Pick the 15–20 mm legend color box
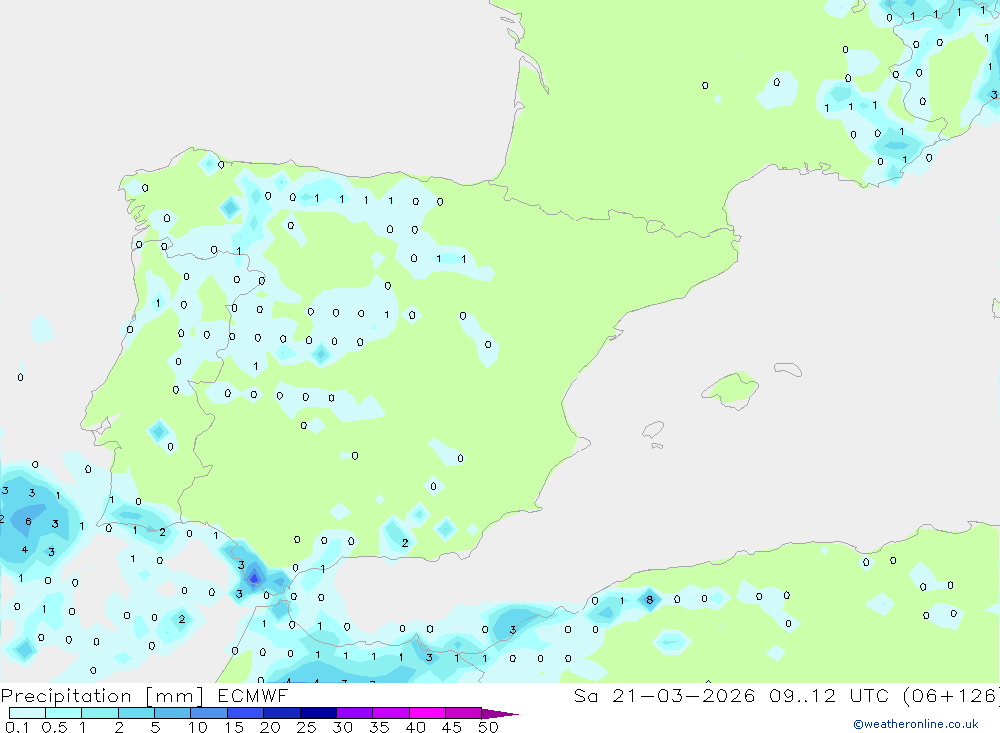Viewport: 1000px width, 733px height. (x=246, y=713)
